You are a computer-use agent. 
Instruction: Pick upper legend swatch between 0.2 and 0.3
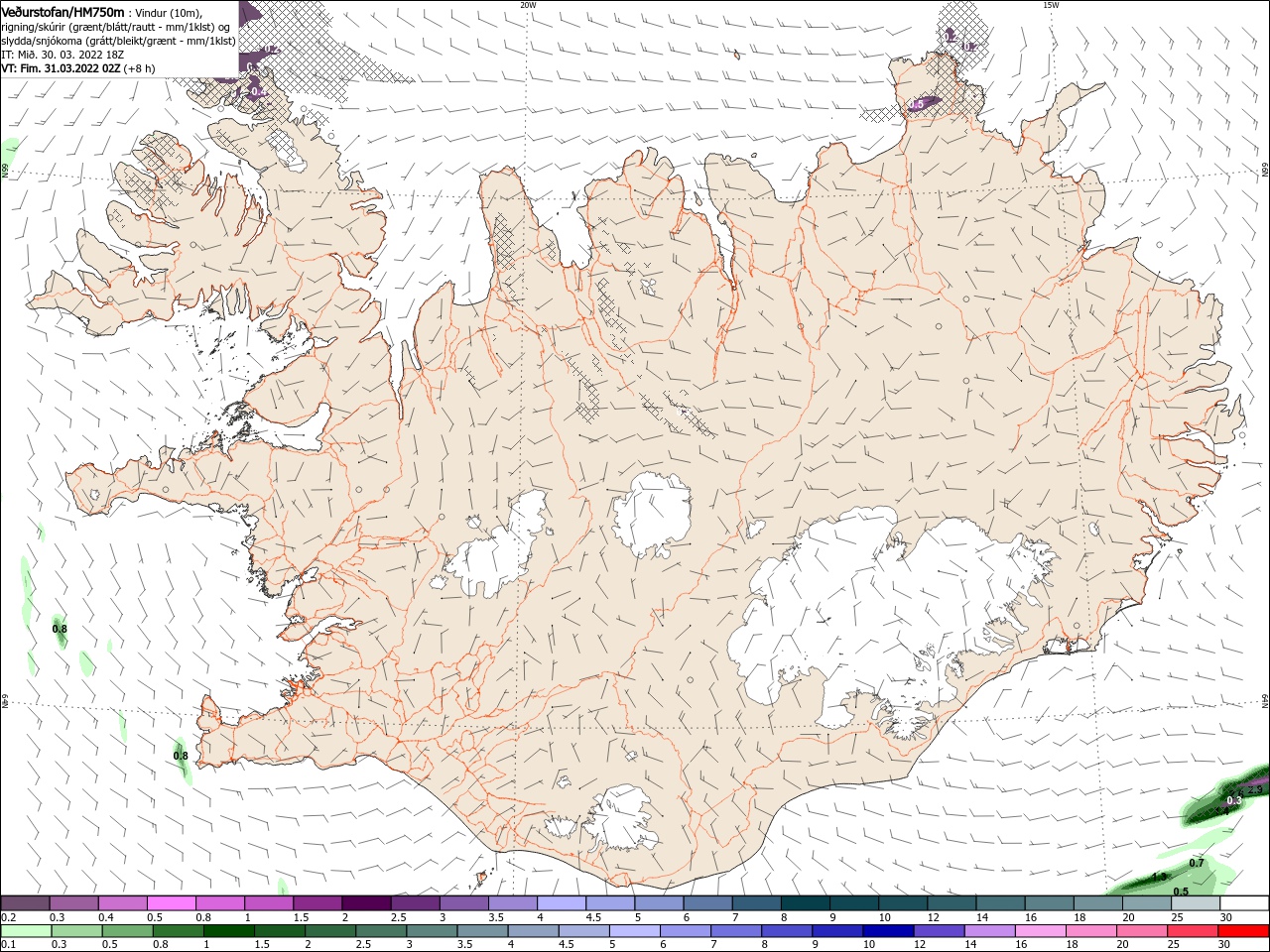click(x=25, y=903)
